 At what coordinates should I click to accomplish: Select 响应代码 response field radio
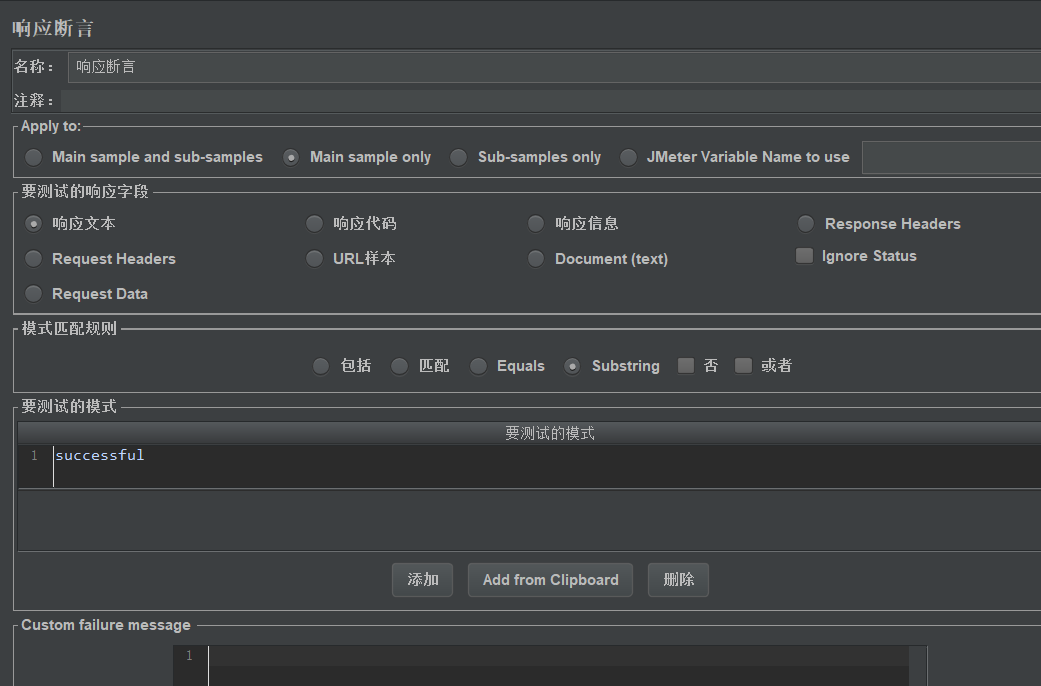pyautogui.click(x=314, y=224)
